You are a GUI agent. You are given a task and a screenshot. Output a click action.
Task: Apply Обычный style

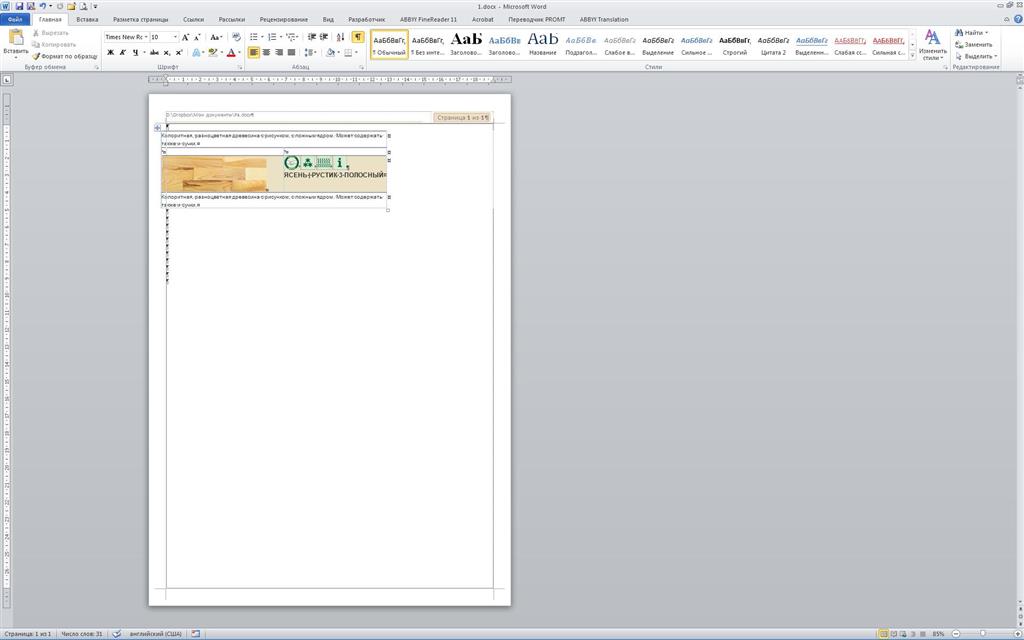tap(389, 44)
